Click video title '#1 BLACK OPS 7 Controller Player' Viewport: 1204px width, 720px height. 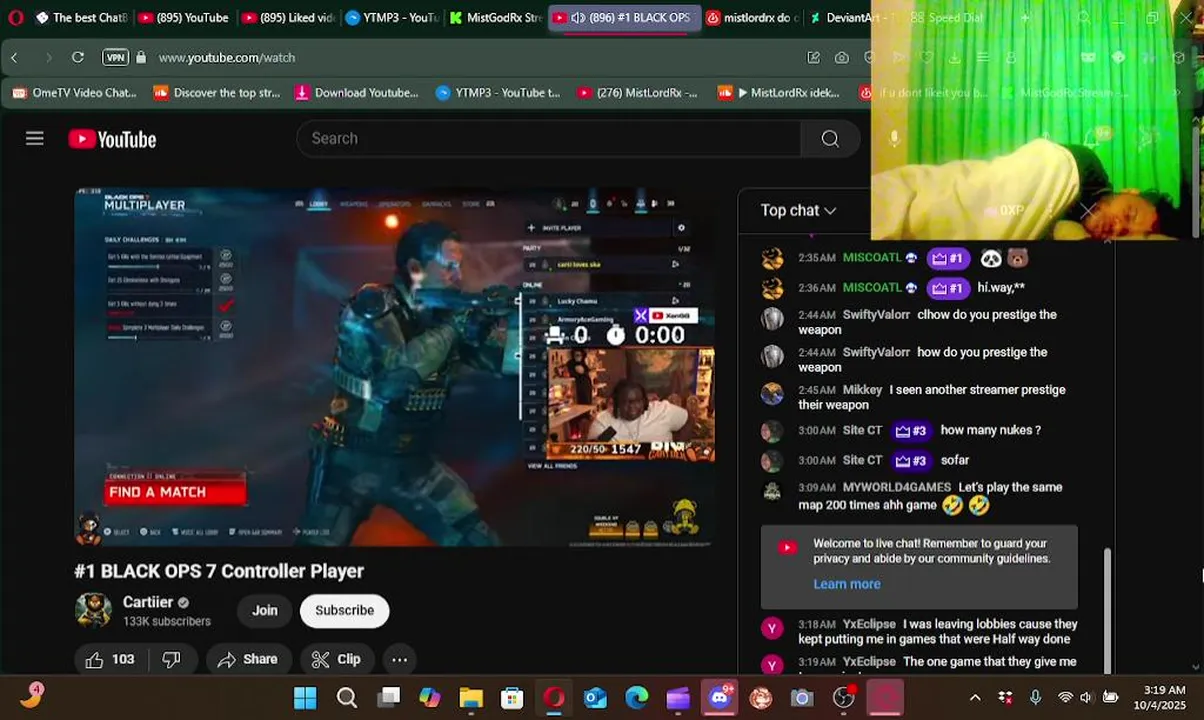219,571
